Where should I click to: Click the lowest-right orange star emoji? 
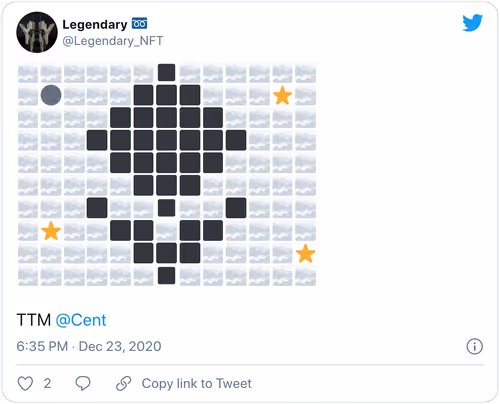point(306,254)
